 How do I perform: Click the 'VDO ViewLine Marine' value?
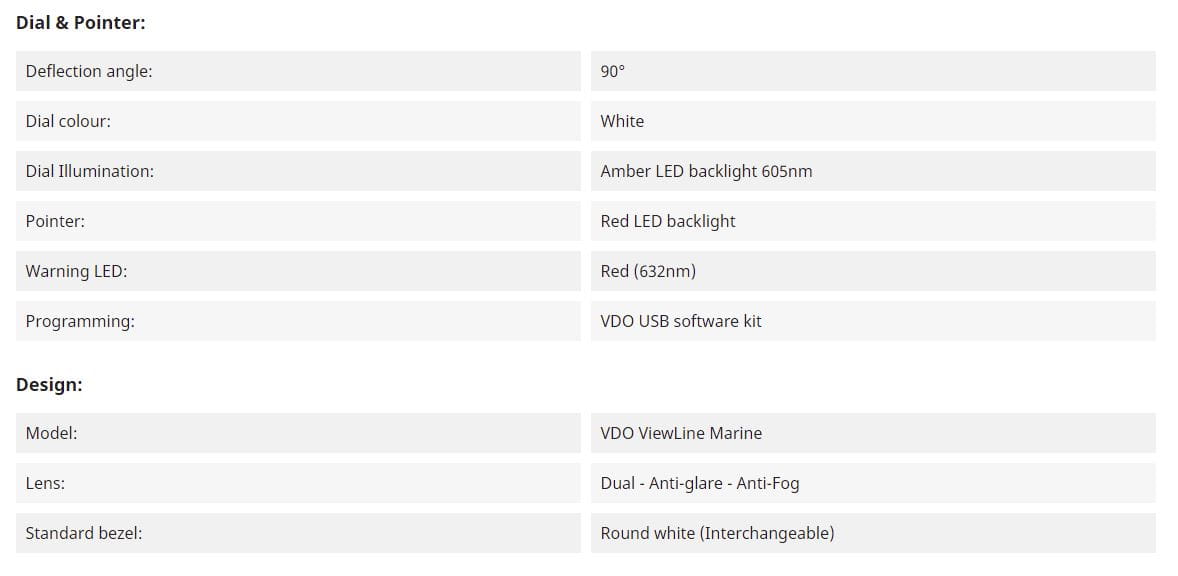[x=681, y=433]
